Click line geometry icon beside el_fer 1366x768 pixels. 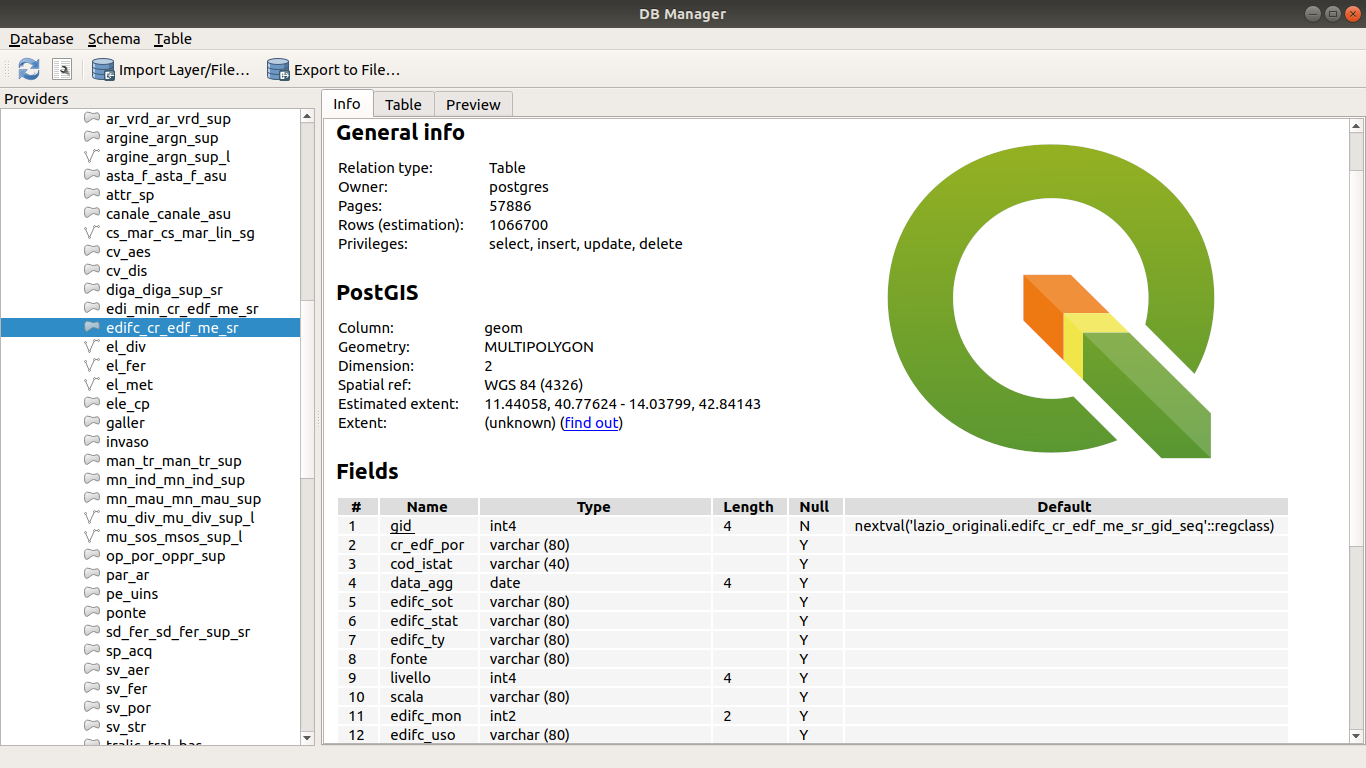(92, 366)
